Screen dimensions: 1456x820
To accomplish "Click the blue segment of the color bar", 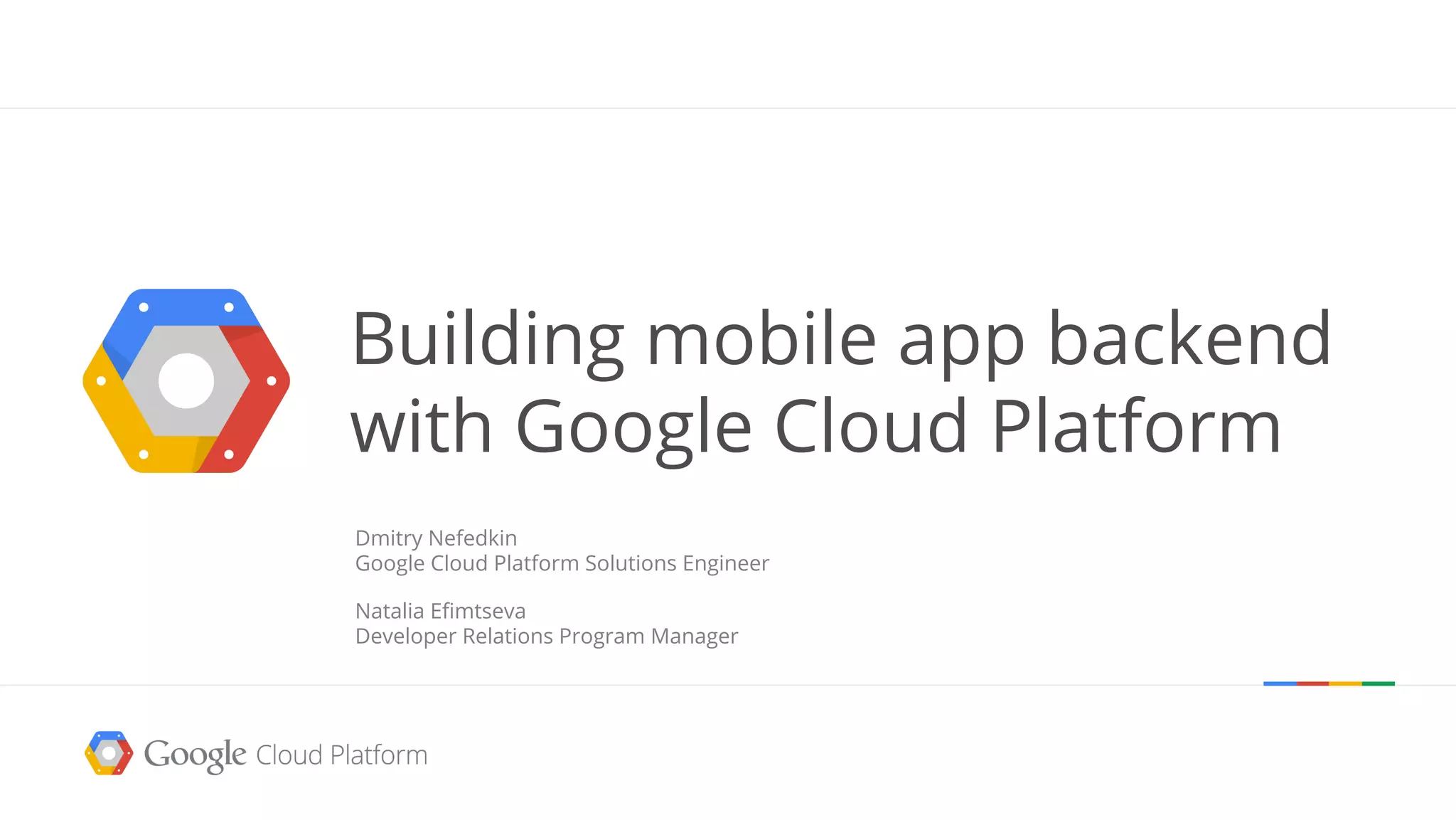I will [x=1279, y=683].
